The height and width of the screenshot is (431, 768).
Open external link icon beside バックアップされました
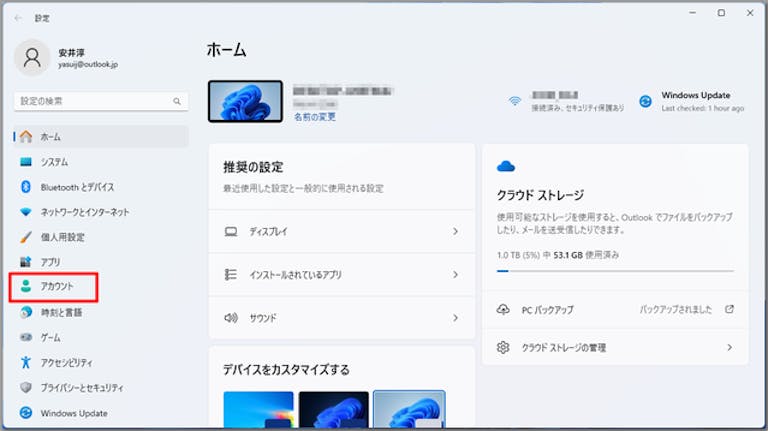pos(729,309)
